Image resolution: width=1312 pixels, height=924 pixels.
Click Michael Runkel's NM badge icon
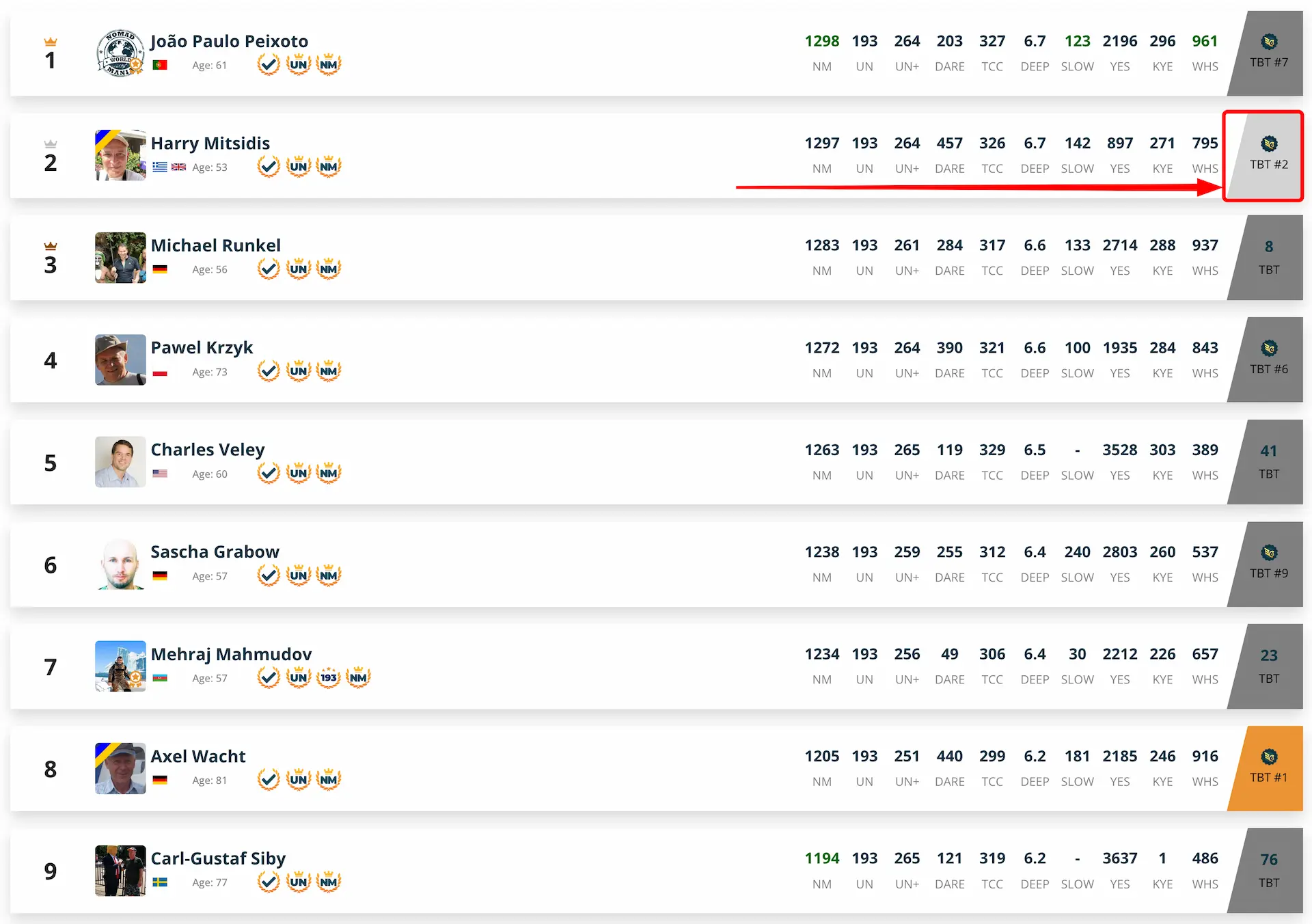[x=329, y=269]
